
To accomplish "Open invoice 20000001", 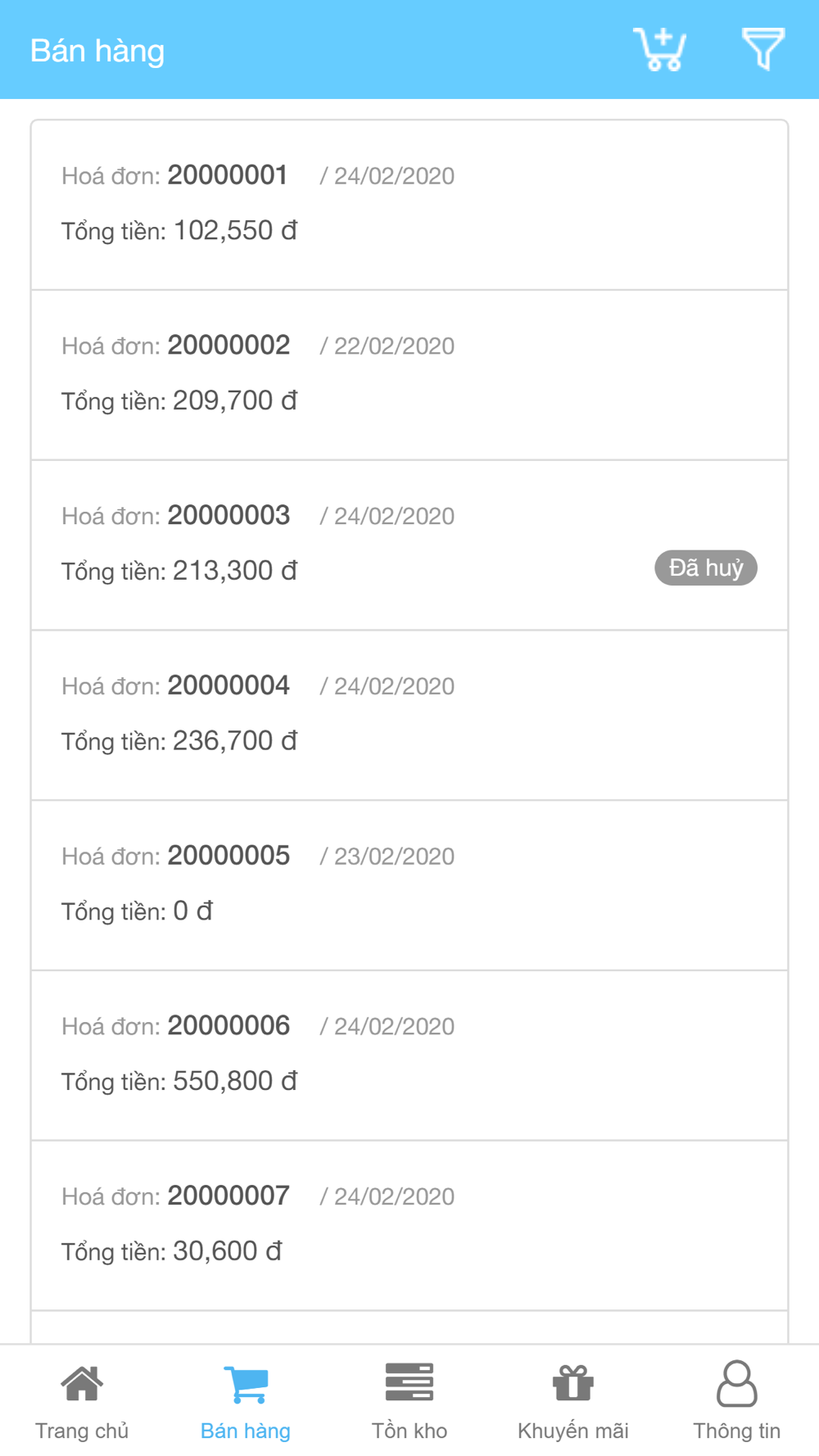I will [409, 205].
